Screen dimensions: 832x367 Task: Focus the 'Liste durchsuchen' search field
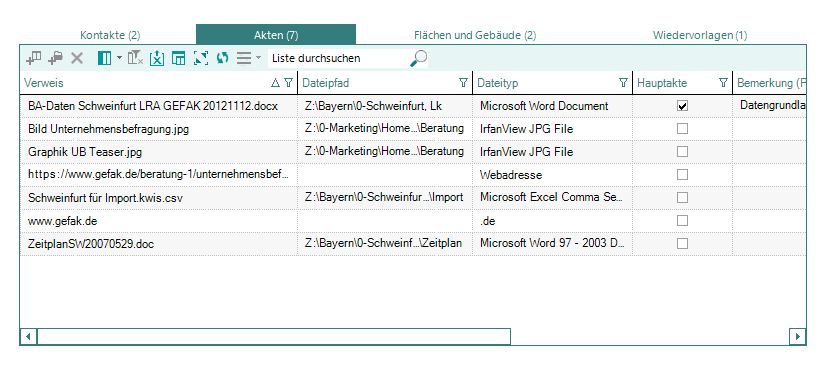tap(339, 58)
